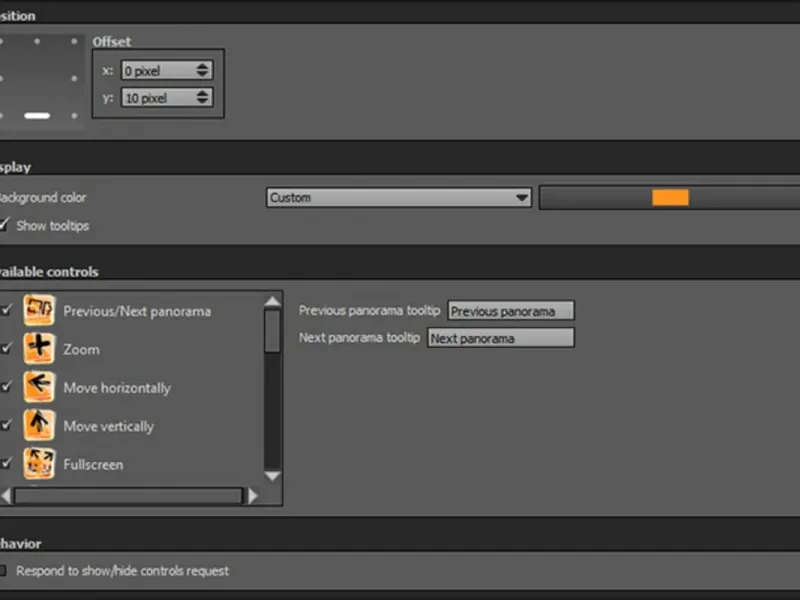Viewport: 800px width, 600px height.
Task: Toggle the Previous/Next panorama checkbox
Action: click(6, 310)
